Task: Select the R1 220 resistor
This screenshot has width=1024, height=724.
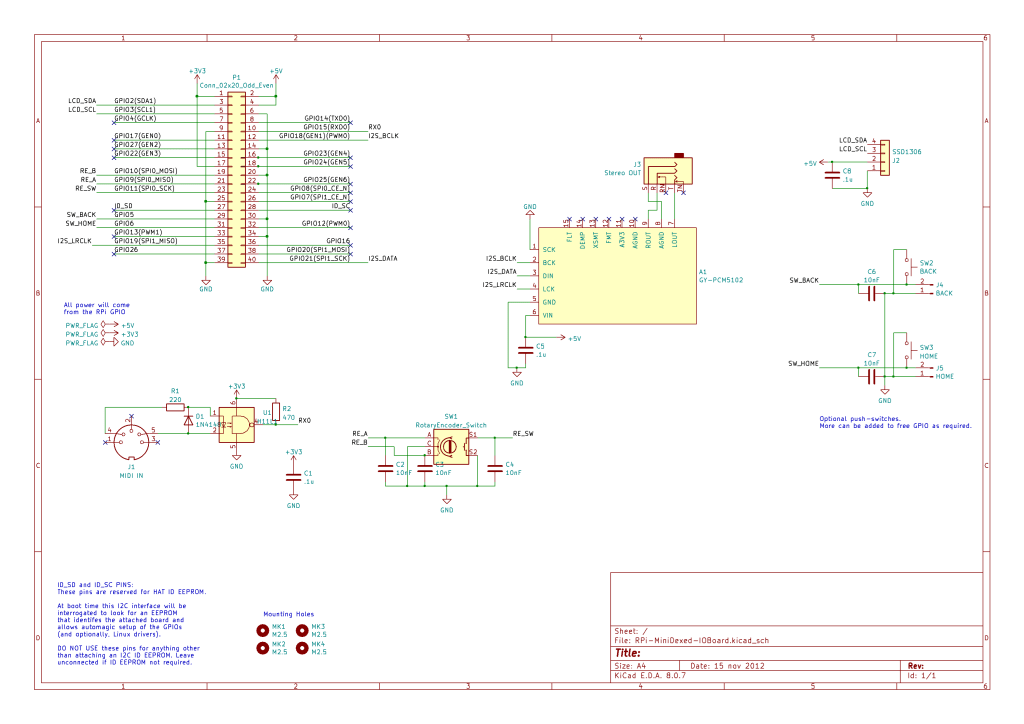Action: (x=175, y=407)
